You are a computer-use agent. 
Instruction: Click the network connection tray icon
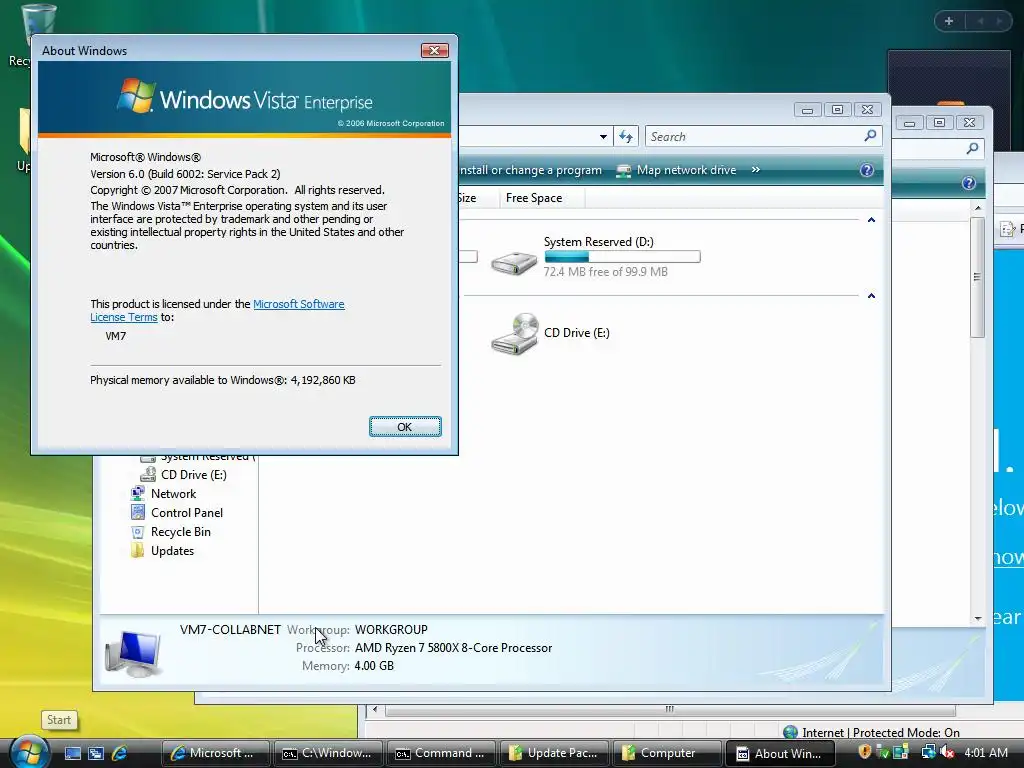pos(927,752)
